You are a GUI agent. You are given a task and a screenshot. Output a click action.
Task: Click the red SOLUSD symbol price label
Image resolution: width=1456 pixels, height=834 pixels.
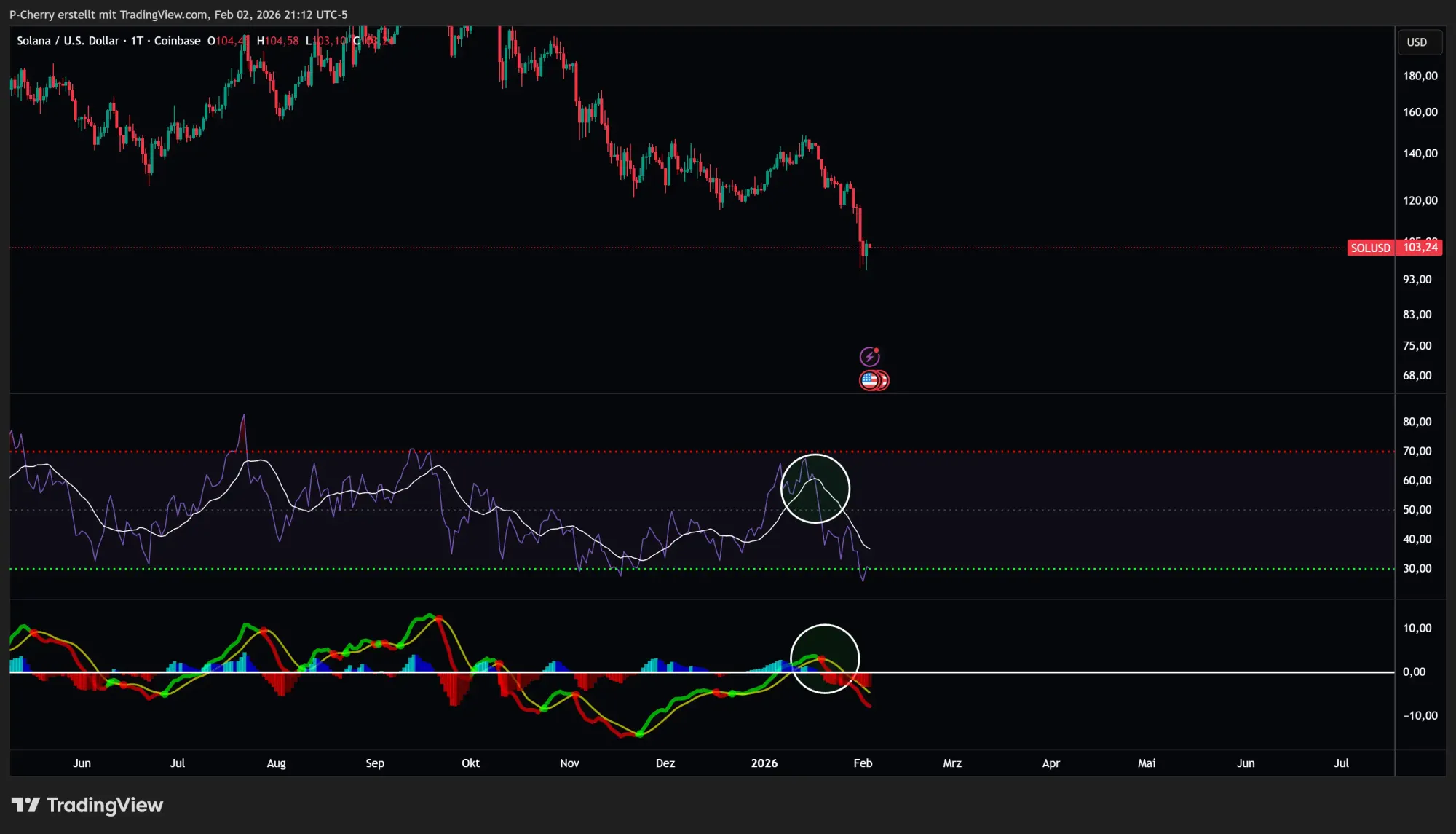1370,248
